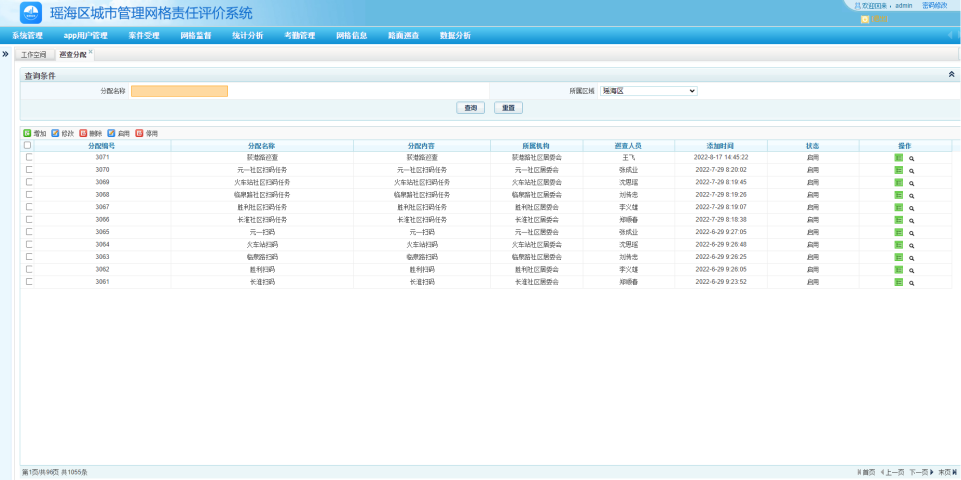Click the red 删除 (delete) toolbar icon

pos(83,133)
